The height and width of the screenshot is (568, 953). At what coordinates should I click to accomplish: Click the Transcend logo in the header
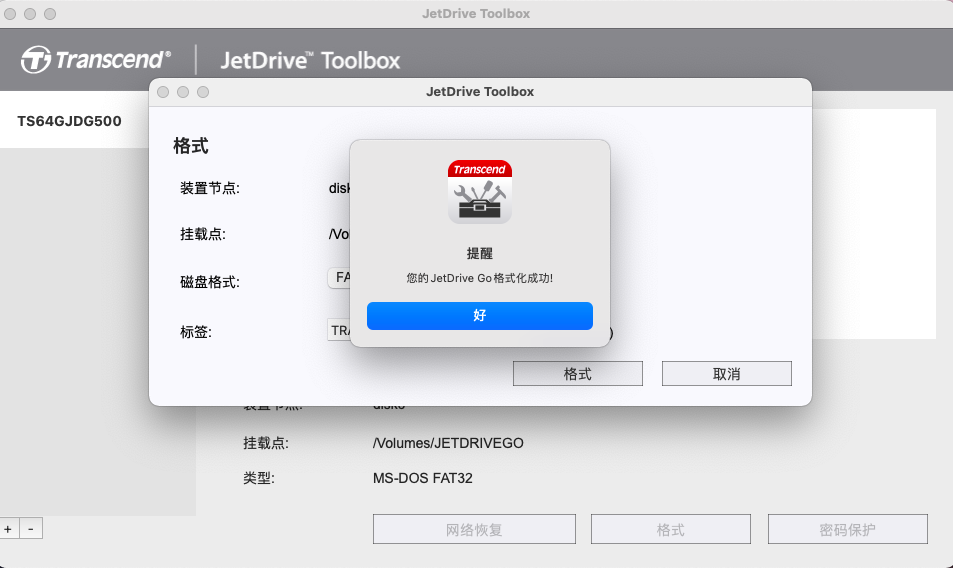(96, 60)
